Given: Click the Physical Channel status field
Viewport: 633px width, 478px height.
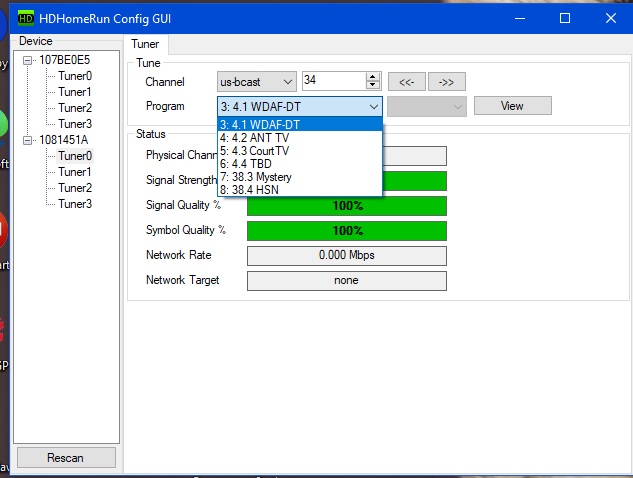Looking at the screenshot, I should pyautogui.click(x=414, y=156).
